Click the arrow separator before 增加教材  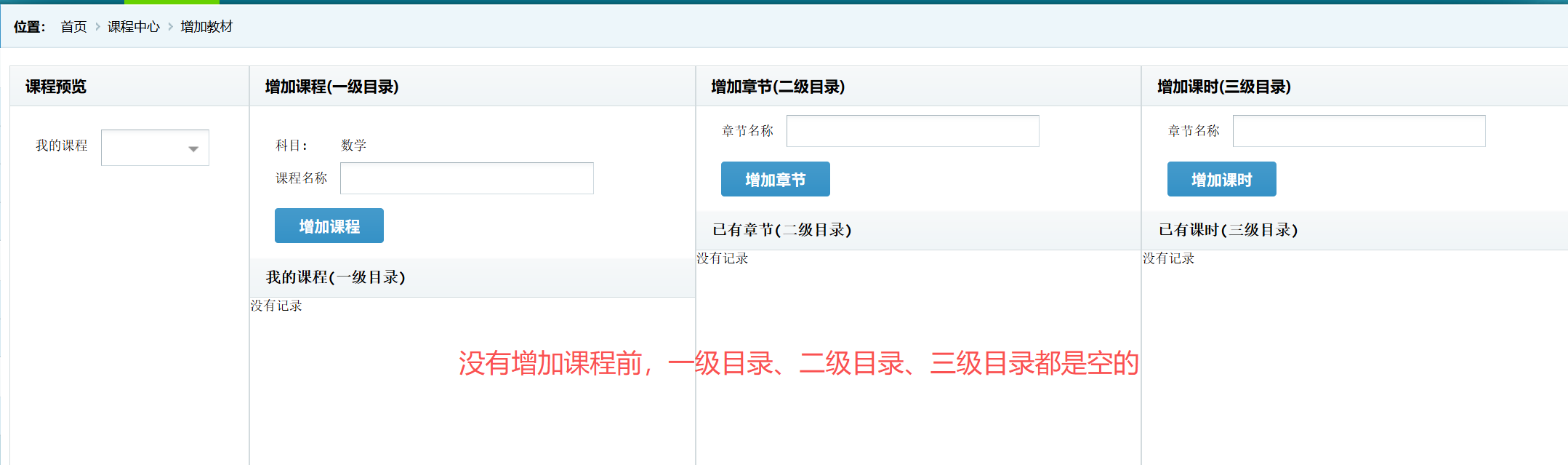(x=170, y=27)
